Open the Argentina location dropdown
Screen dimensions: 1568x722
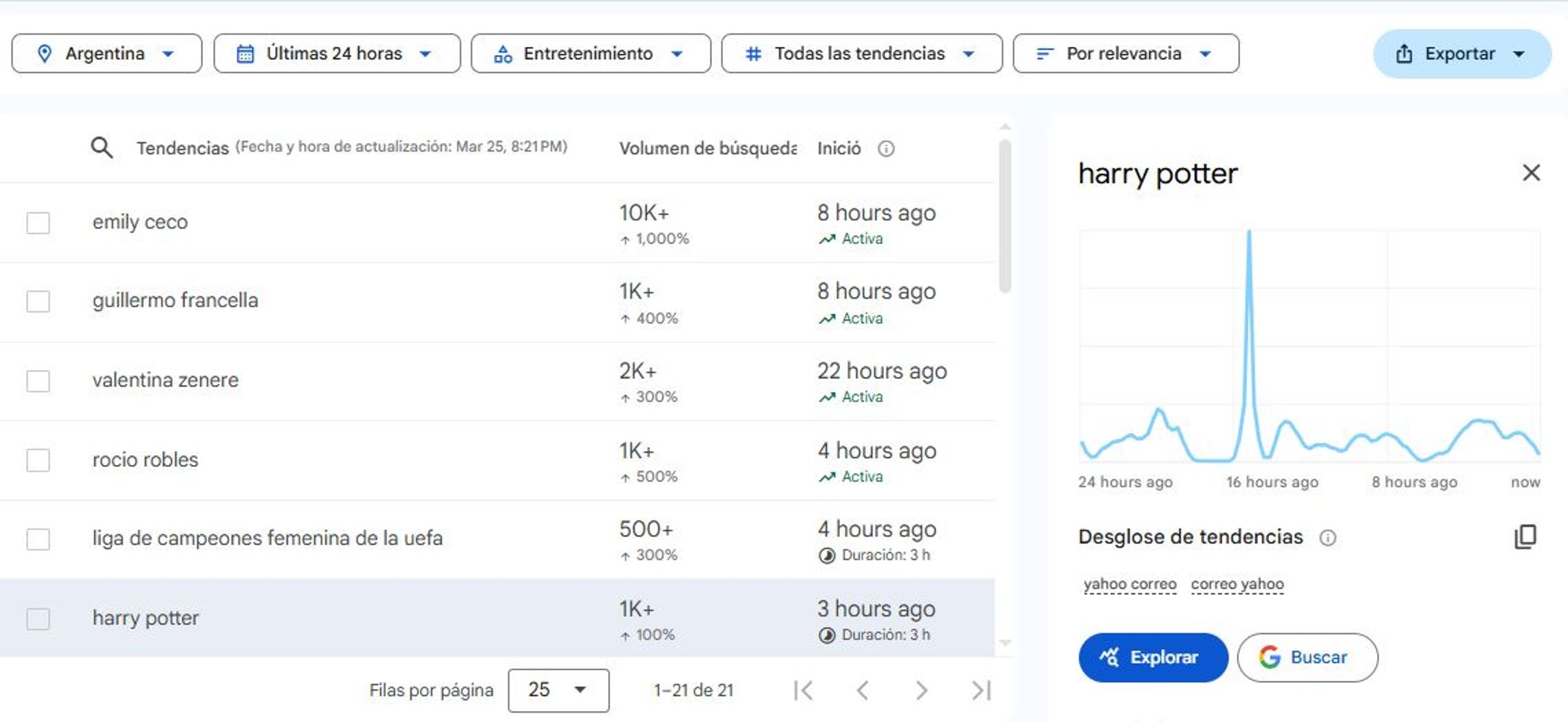tap(107, 53)
